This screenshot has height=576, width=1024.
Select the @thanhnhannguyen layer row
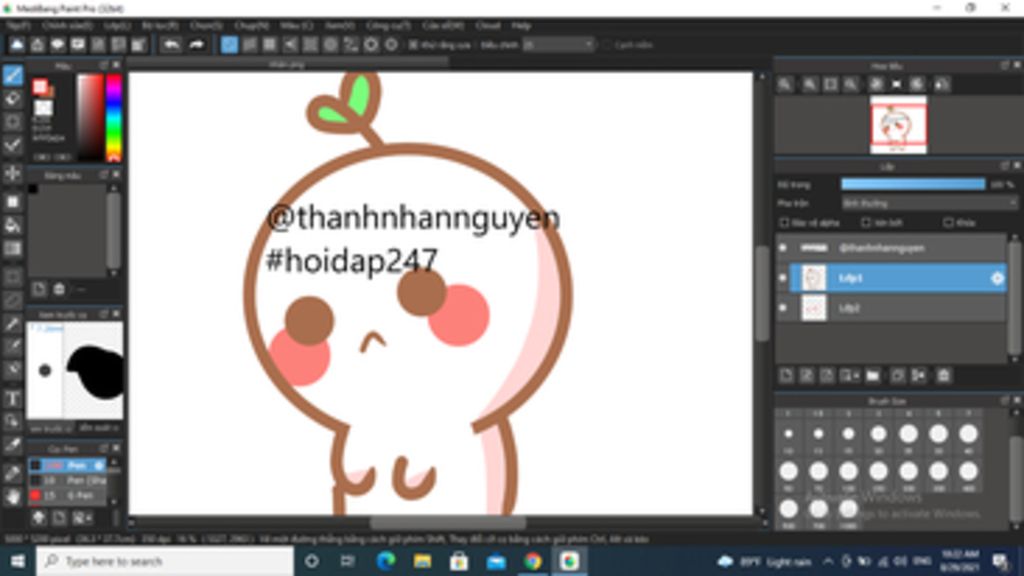point(891,248)
